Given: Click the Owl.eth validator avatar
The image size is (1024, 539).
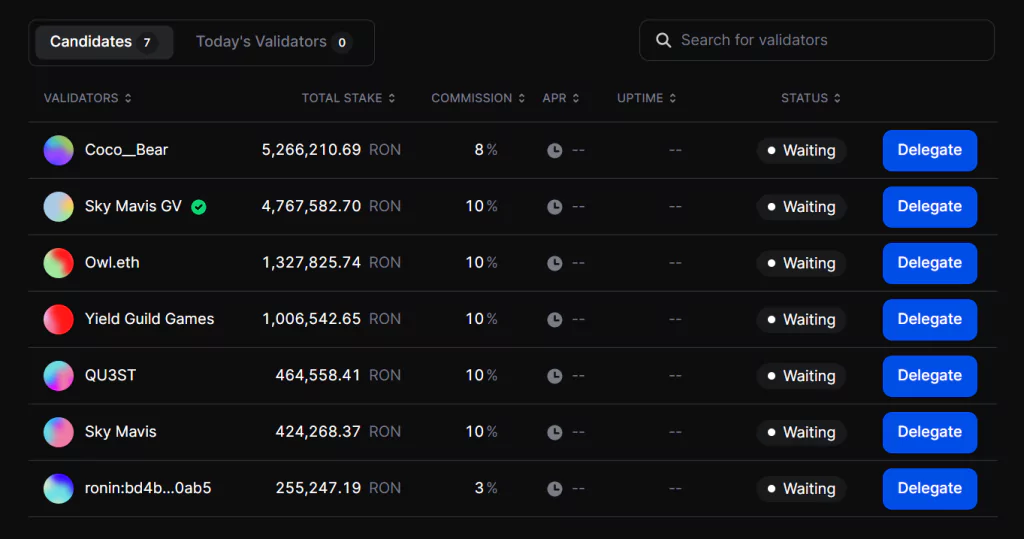Looking at the screenshot, I should (x=58, y=263).
